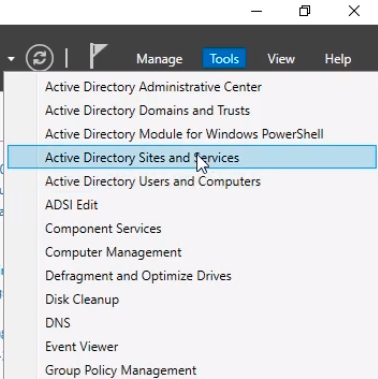Choose Computer Management from Tools menu
This screenshot has height=379, width=378.
[x=192, y=252]
